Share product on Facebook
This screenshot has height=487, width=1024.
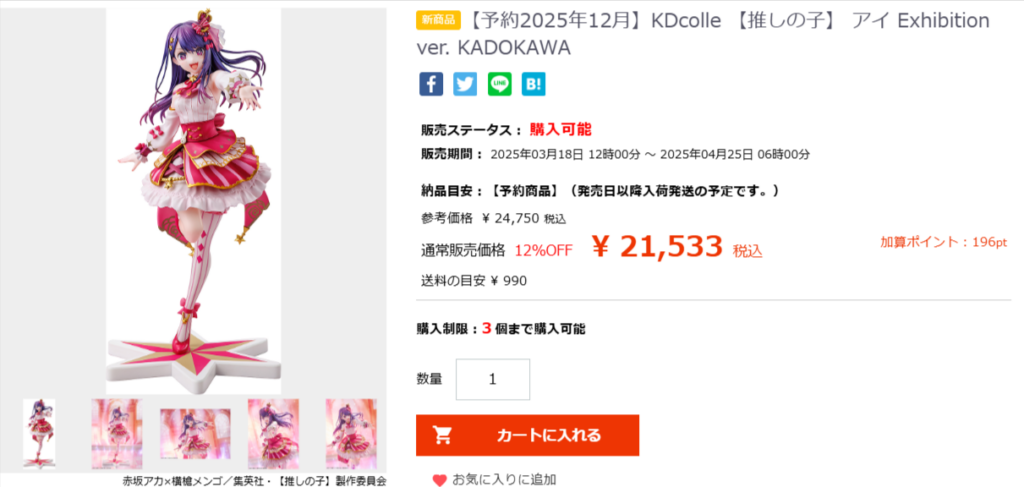(431, 84)
